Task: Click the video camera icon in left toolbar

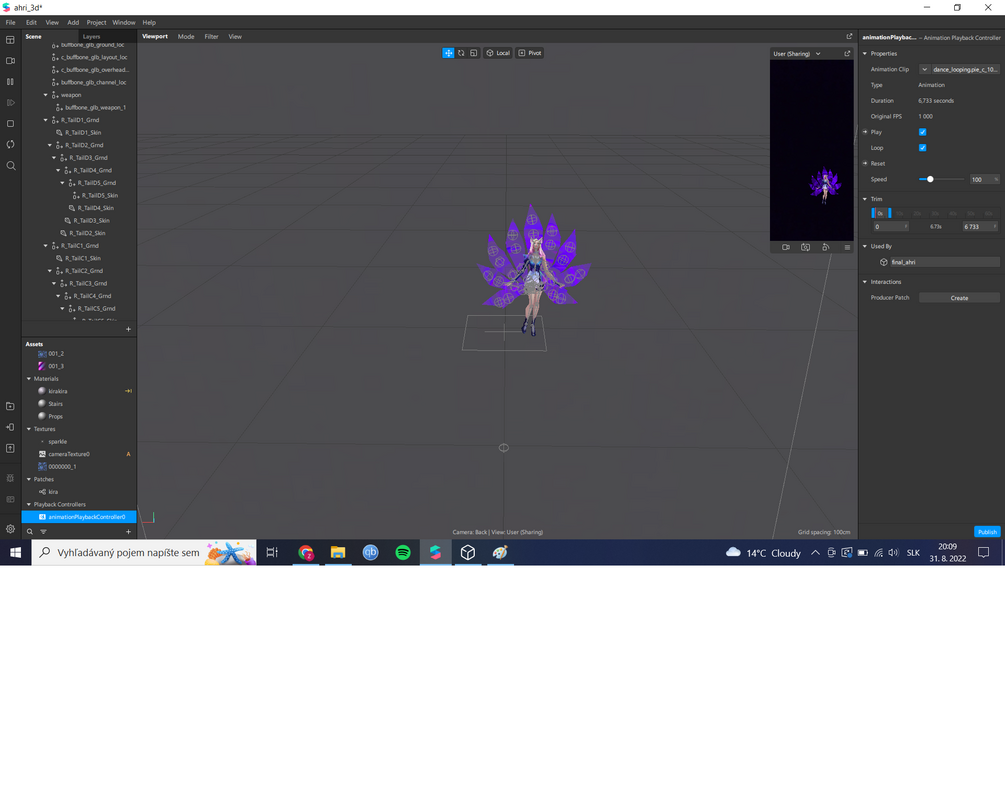Action: (10, 61)
